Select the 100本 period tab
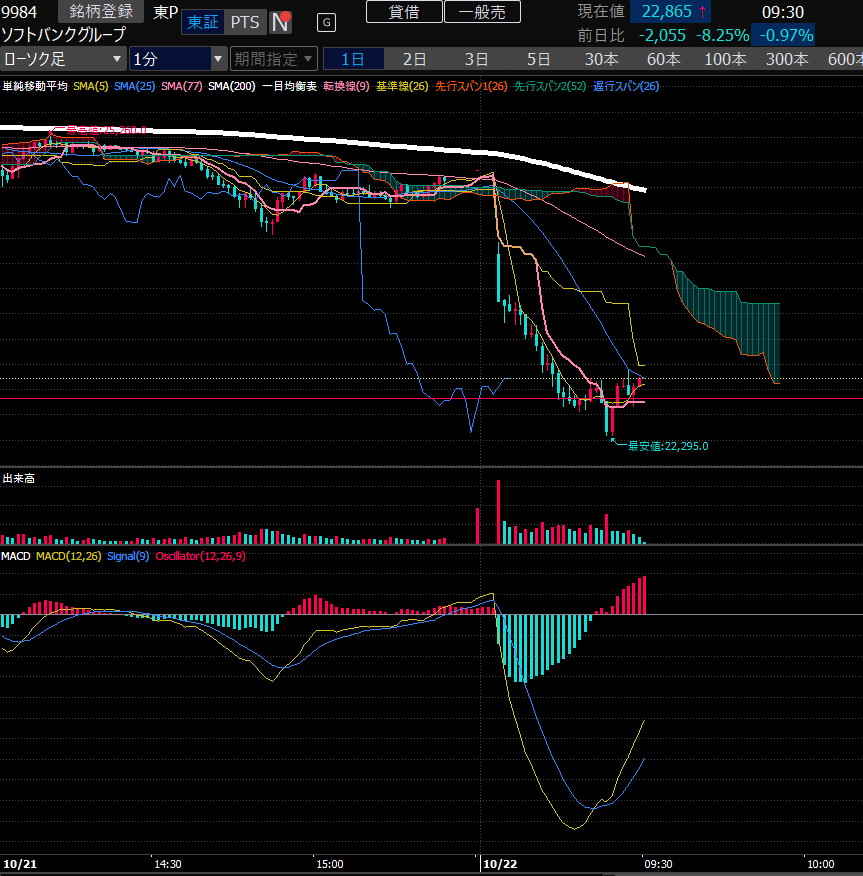 coord(725,59)
